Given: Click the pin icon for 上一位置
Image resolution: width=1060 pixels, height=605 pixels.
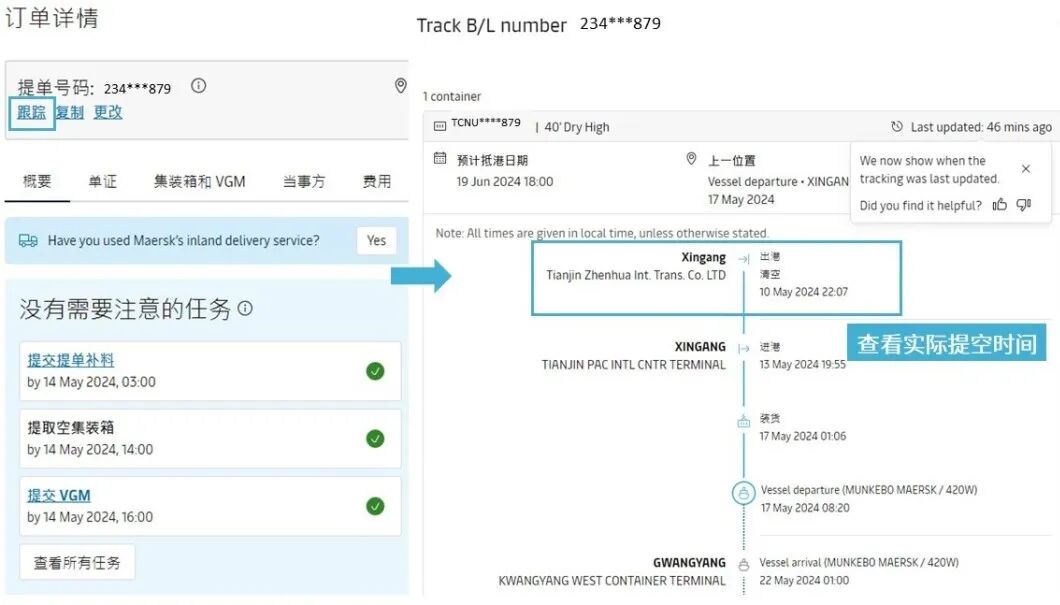Looking at the screenshot, I should point(691,158).
